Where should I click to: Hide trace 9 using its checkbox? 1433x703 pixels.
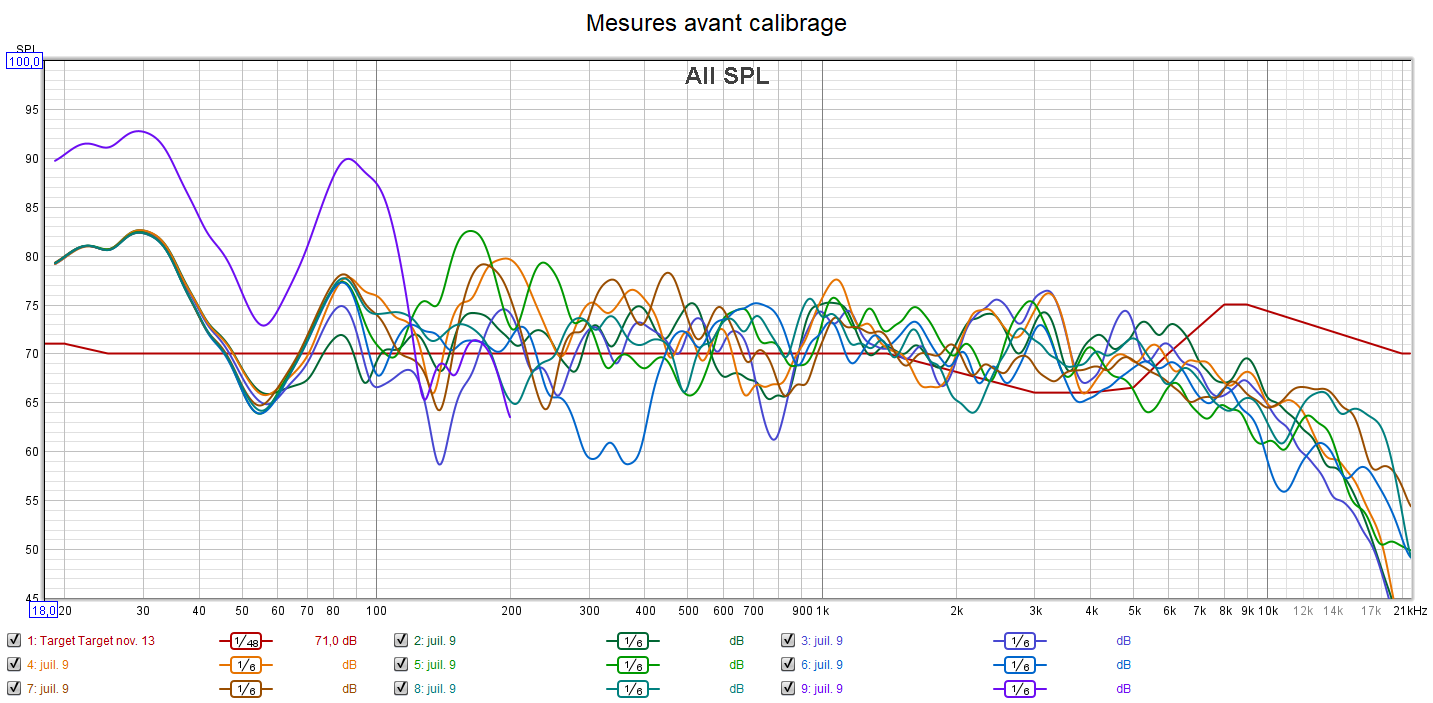pos(788,689)
